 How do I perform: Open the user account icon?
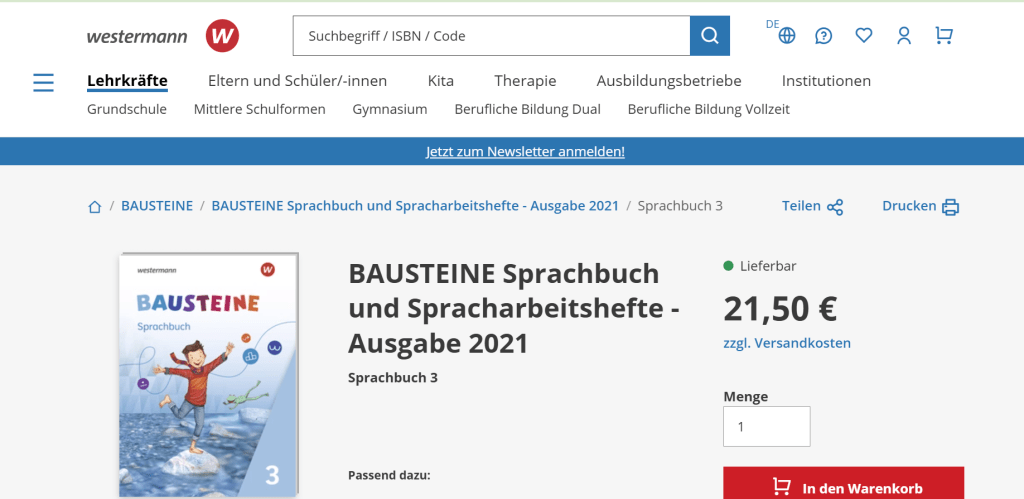[x=904, y=35]
